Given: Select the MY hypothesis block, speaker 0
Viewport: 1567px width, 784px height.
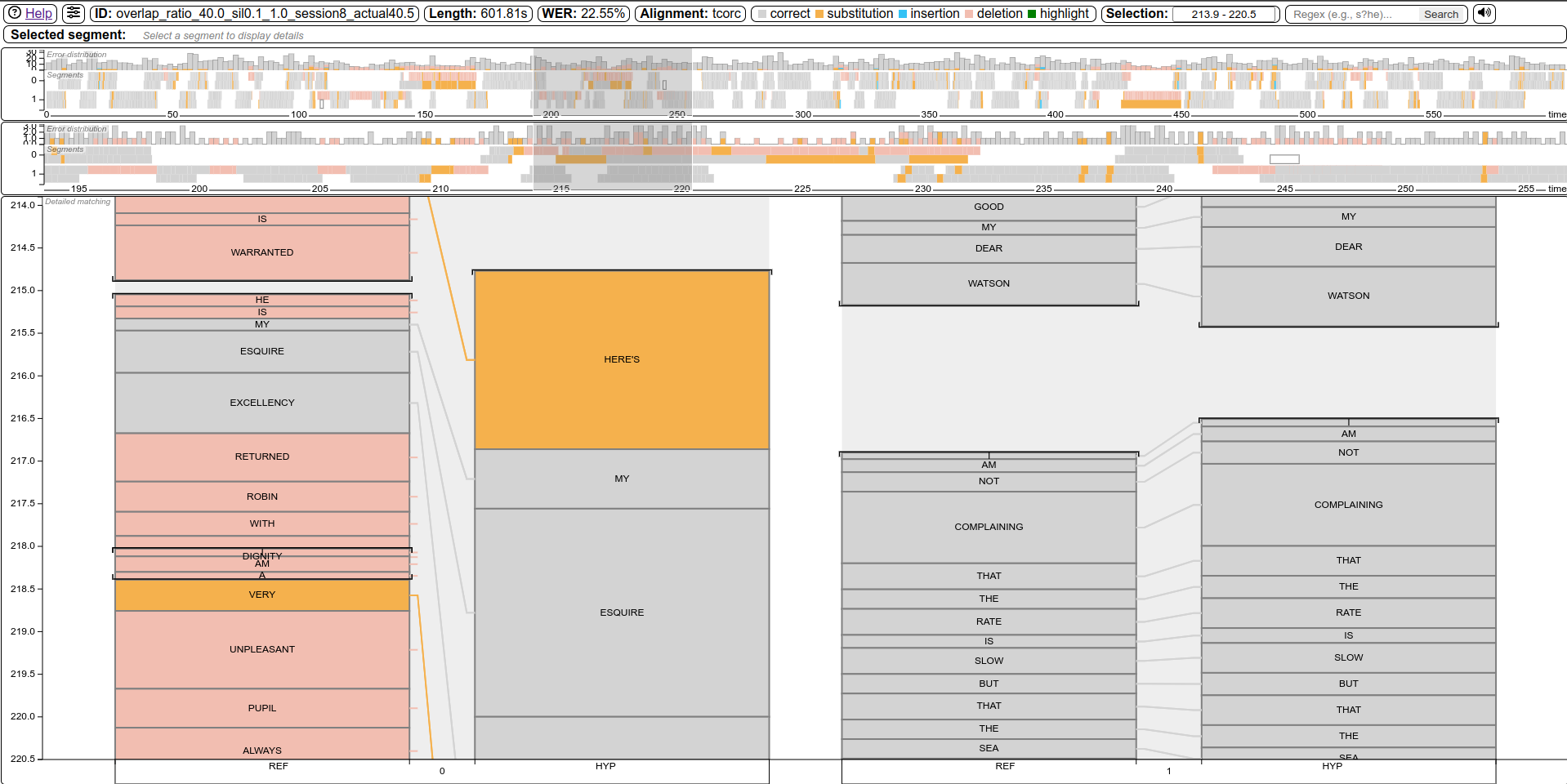Looking at the screenshot, I should pos(622,479).
